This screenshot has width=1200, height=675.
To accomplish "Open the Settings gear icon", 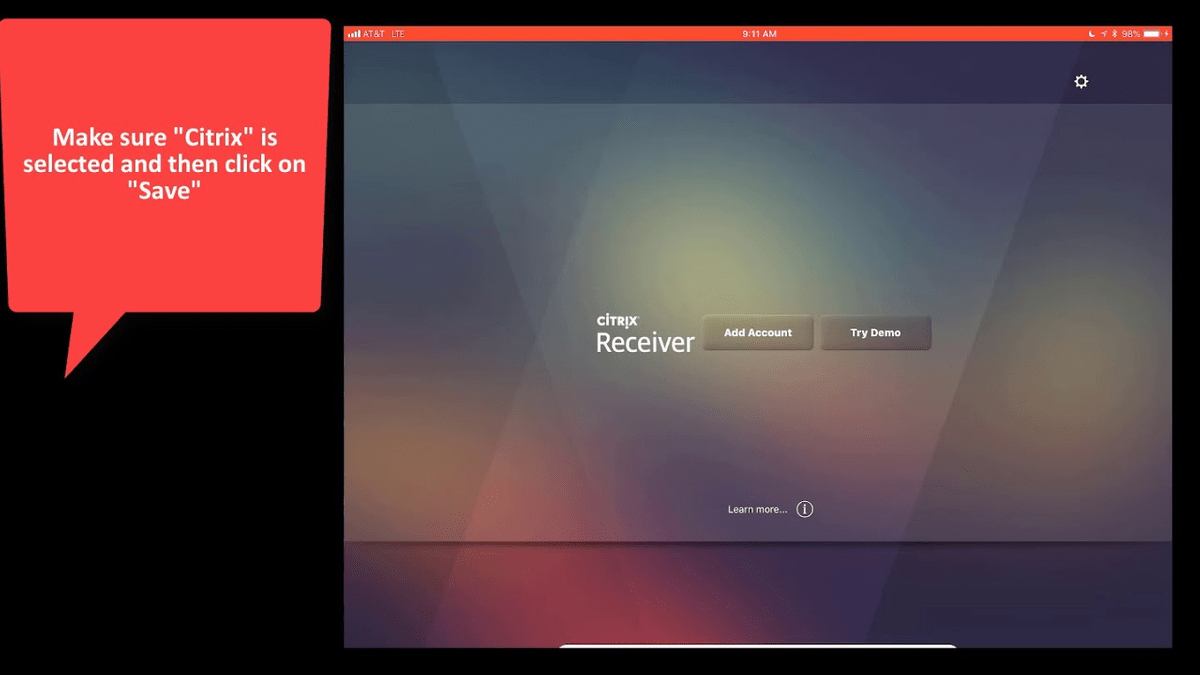I will click(x=1080, y=81).
